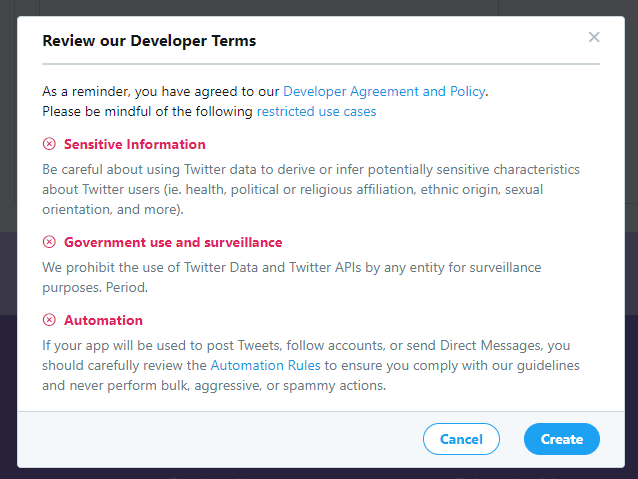Follow the Automation Rules link

pos(265,365)
